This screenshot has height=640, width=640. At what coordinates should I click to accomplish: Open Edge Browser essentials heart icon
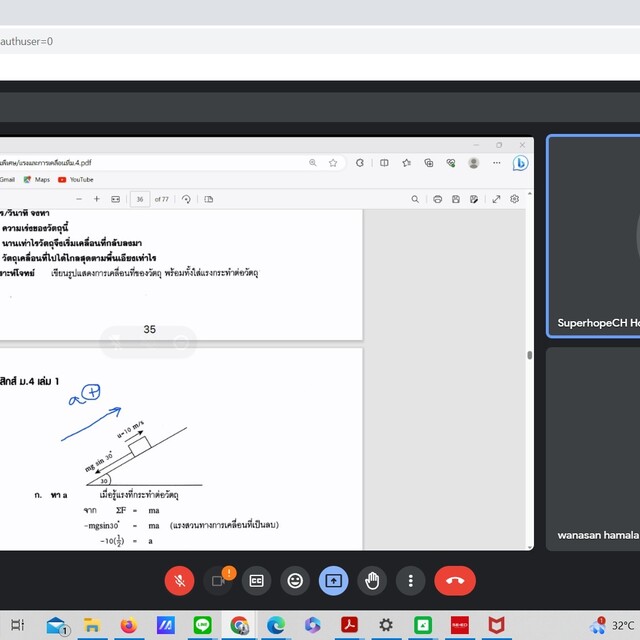pyautogui.click(x=451, y=163)
